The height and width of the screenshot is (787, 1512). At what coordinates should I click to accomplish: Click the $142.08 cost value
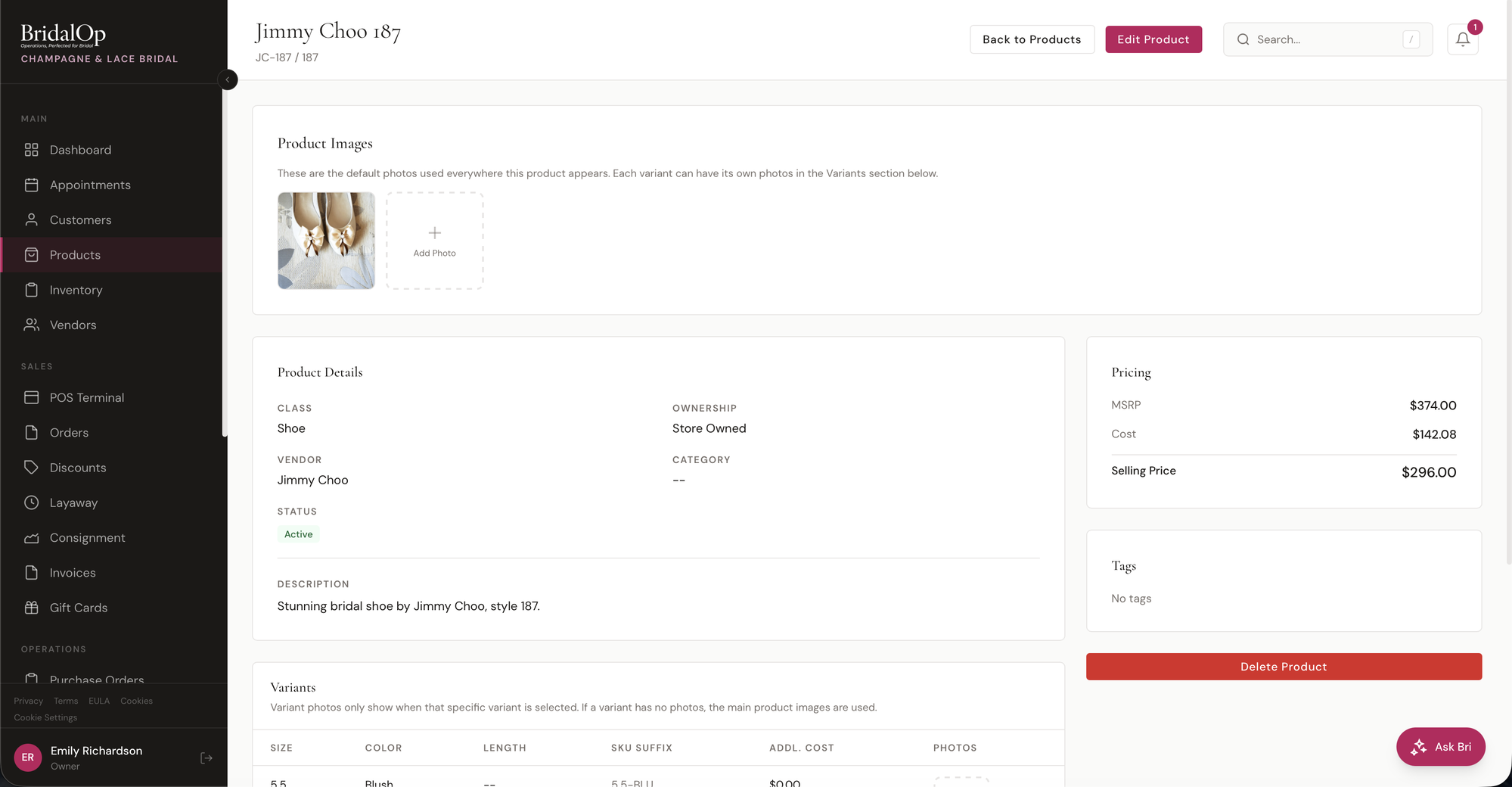1434,434
